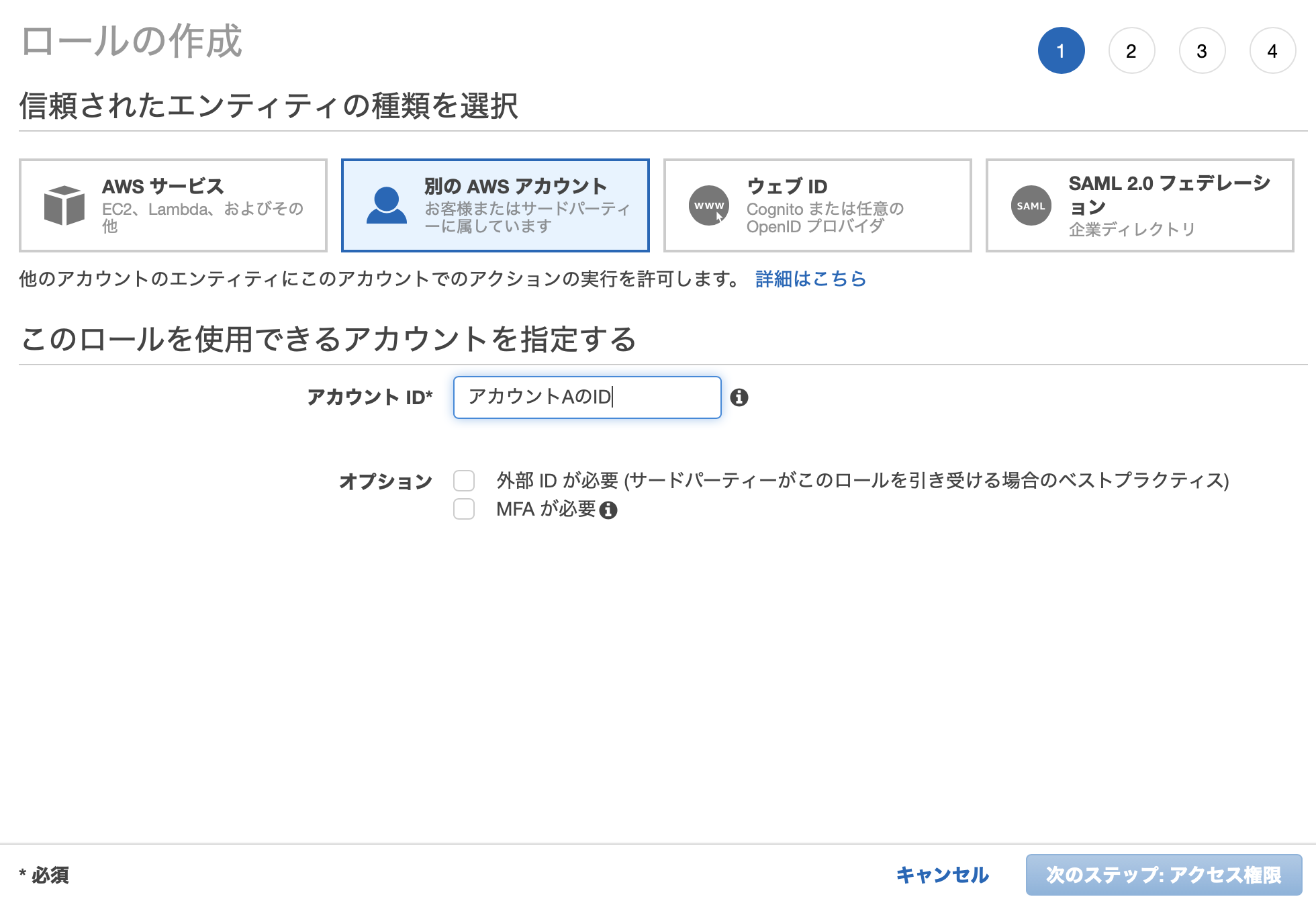This screenshot has height=901, width=1316.
Task: Click 次のステップ: アクセス権限 button
Action: pos(1164,875)
